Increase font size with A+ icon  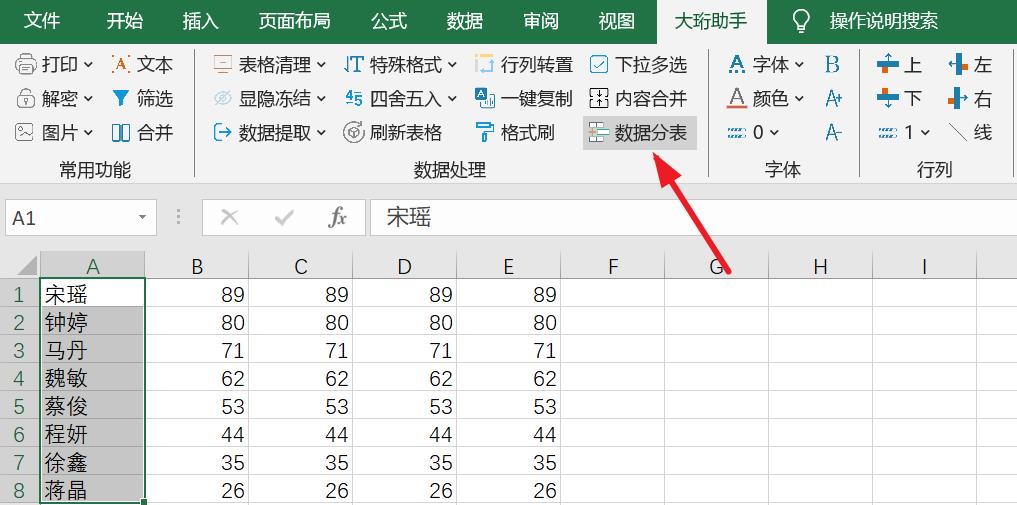coord(833,99)
